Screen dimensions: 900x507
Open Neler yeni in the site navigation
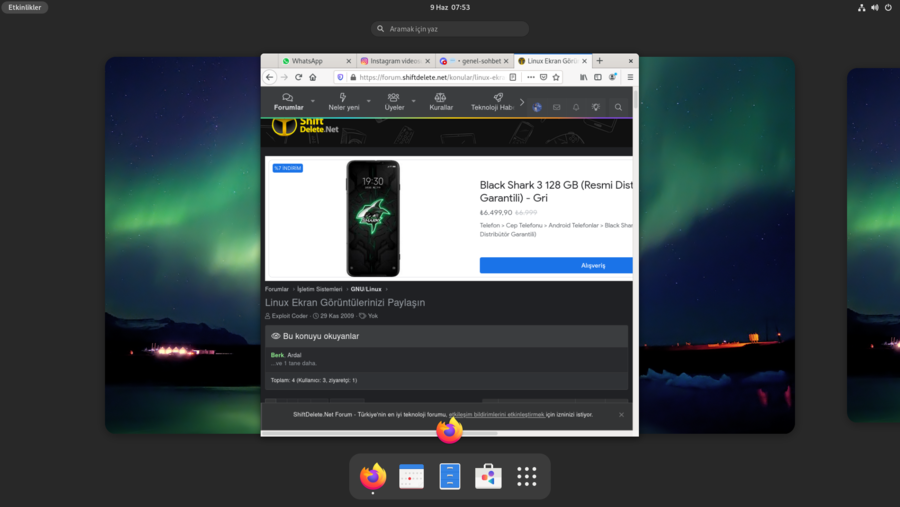pyautogui.click(x=343, y=102)
